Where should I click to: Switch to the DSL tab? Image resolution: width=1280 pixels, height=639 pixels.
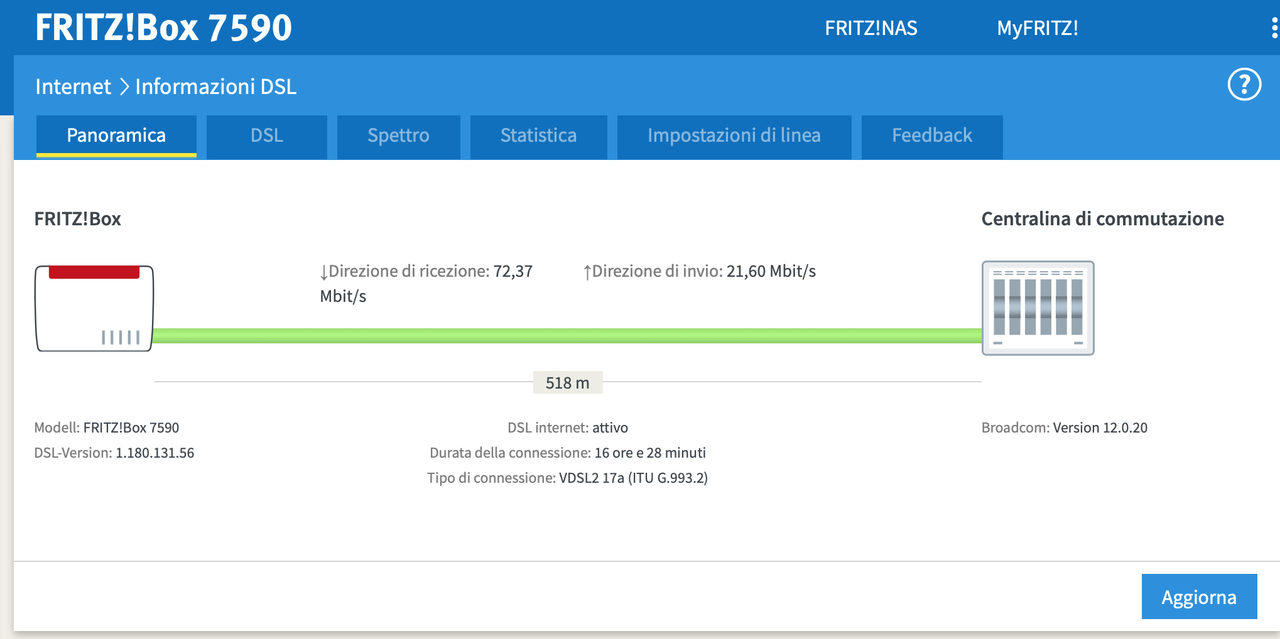click(x=267, y=135)
